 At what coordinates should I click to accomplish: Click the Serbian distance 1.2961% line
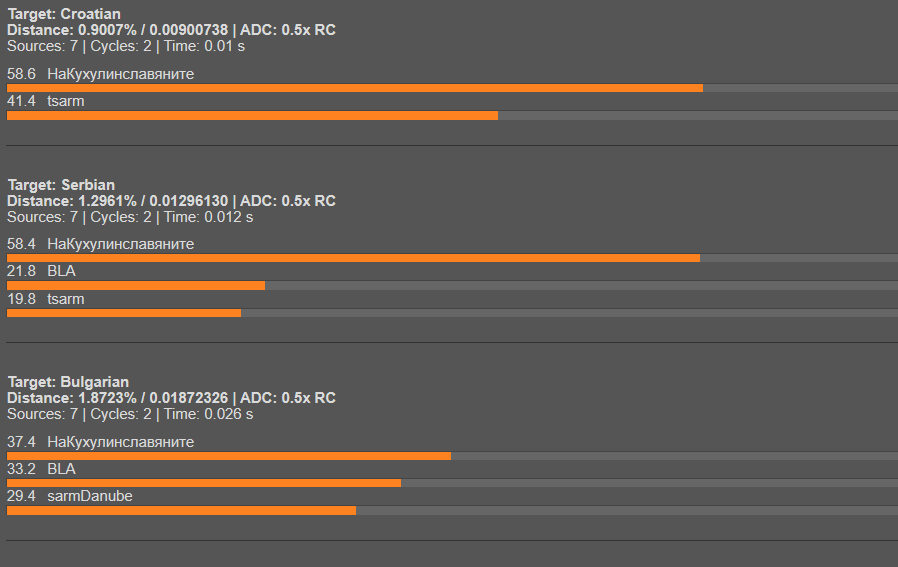click(x=171, y=201)
